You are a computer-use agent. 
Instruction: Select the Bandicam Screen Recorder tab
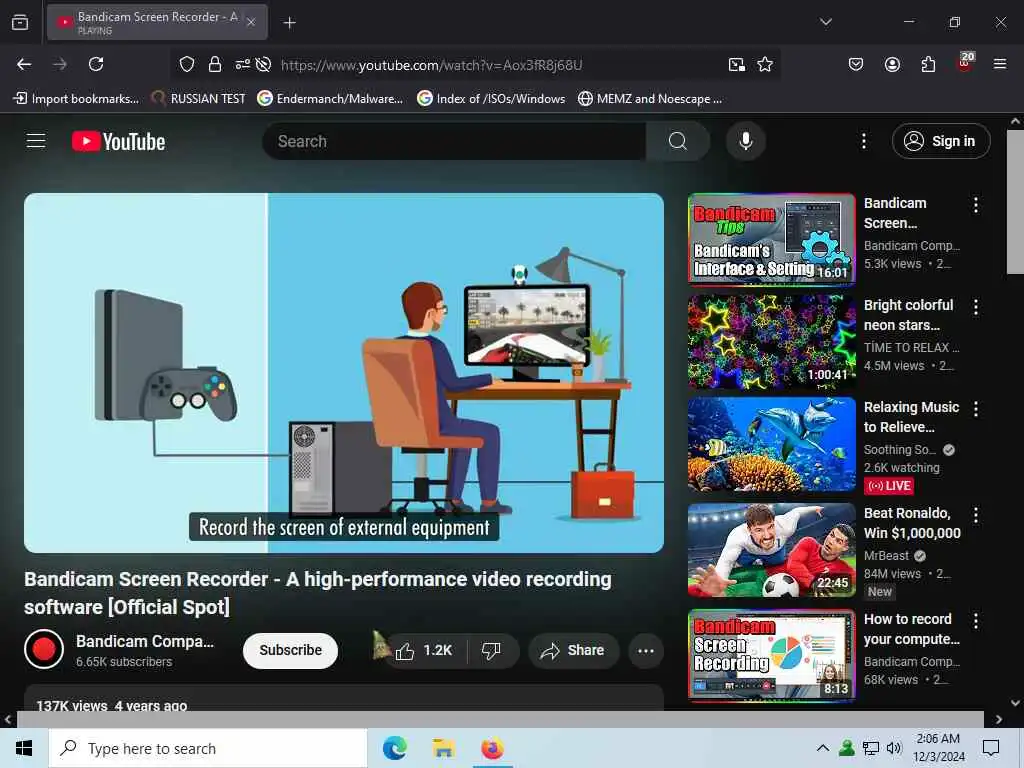pos(157,22)
